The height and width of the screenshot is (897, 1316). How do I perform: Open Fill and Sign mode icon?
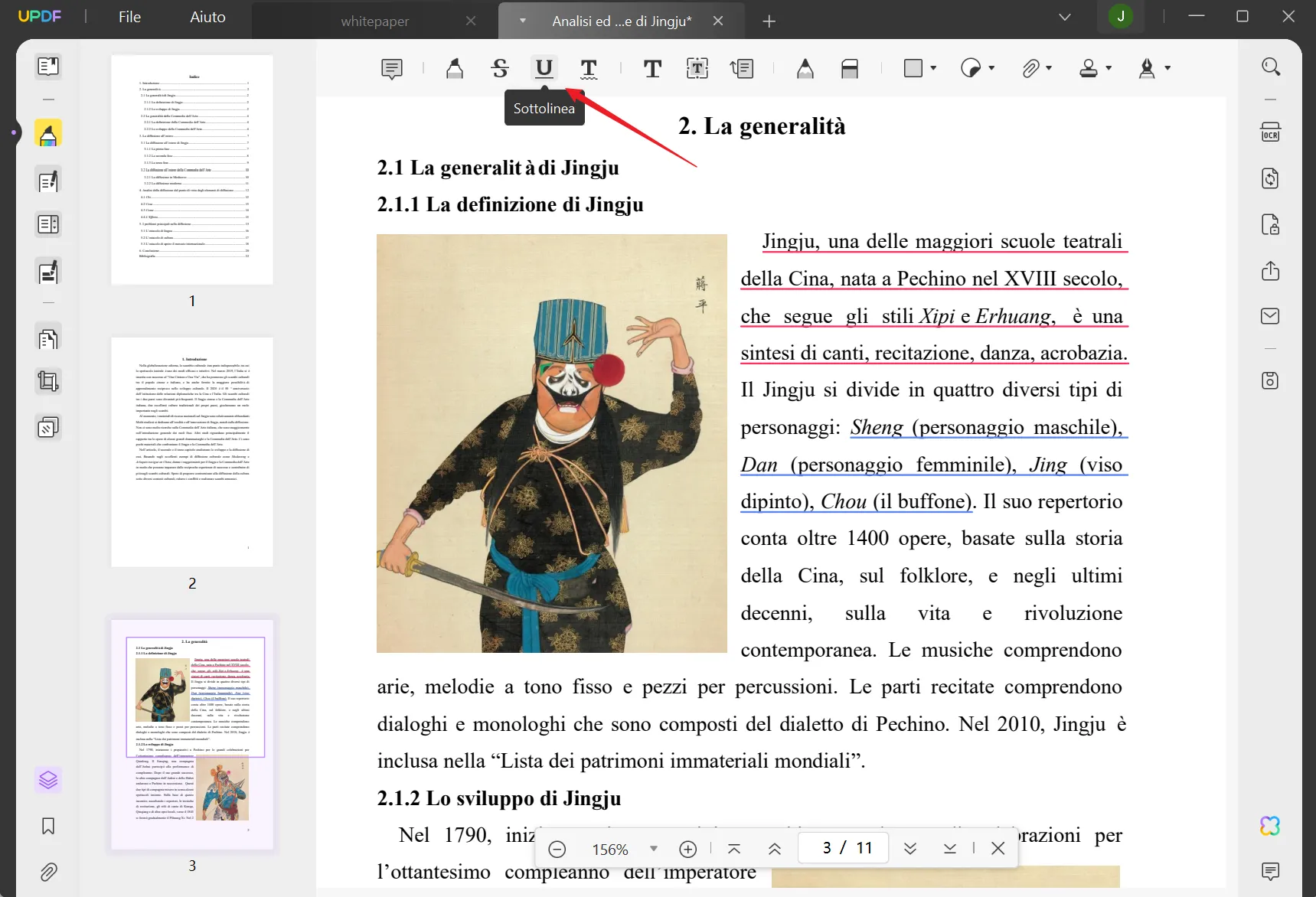tap(48, 272)
